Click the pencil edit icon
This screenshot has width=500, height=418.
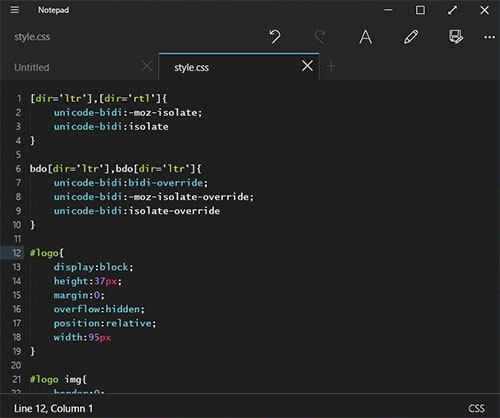(411, 37)
